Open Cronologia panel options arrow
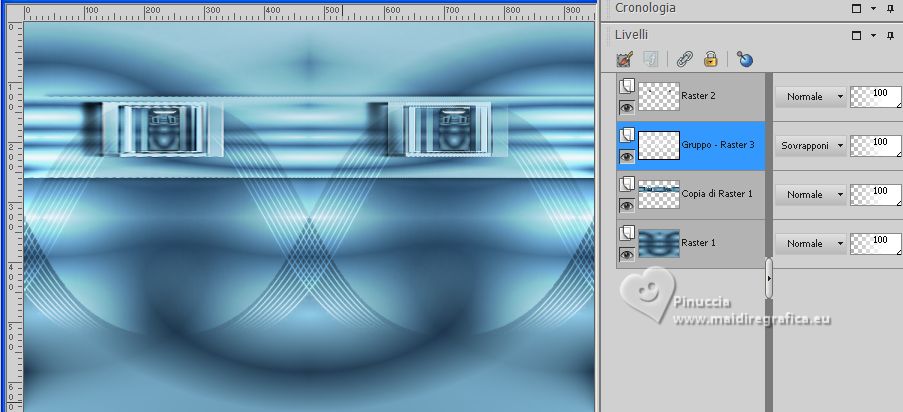 (874, 8)
